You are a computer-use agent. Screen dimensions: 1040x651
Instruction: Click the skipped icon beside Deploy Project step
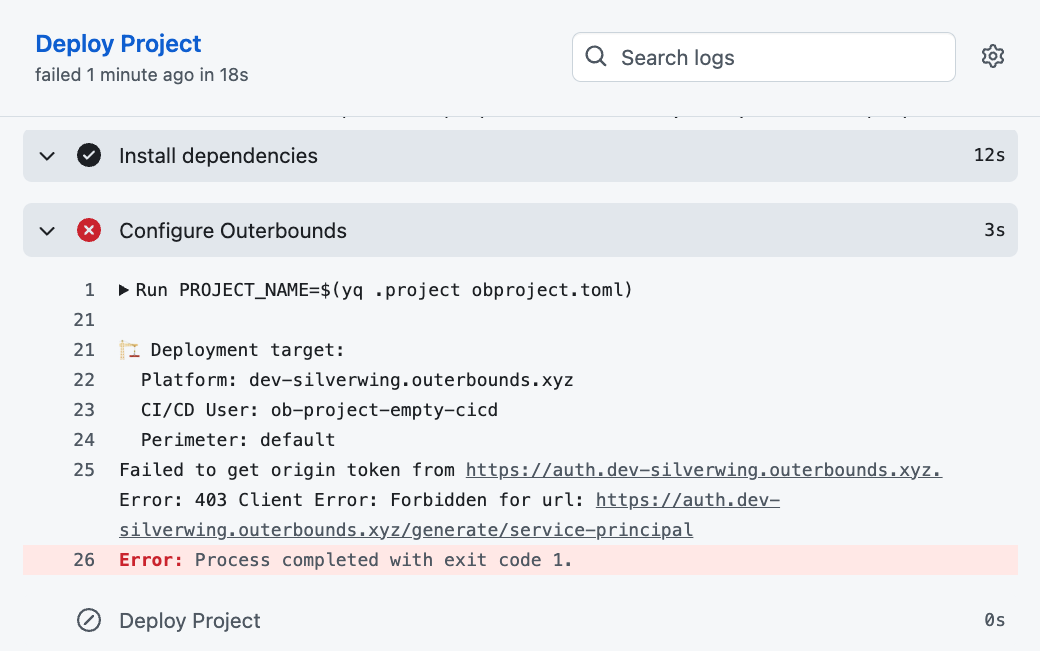(89, 620)
